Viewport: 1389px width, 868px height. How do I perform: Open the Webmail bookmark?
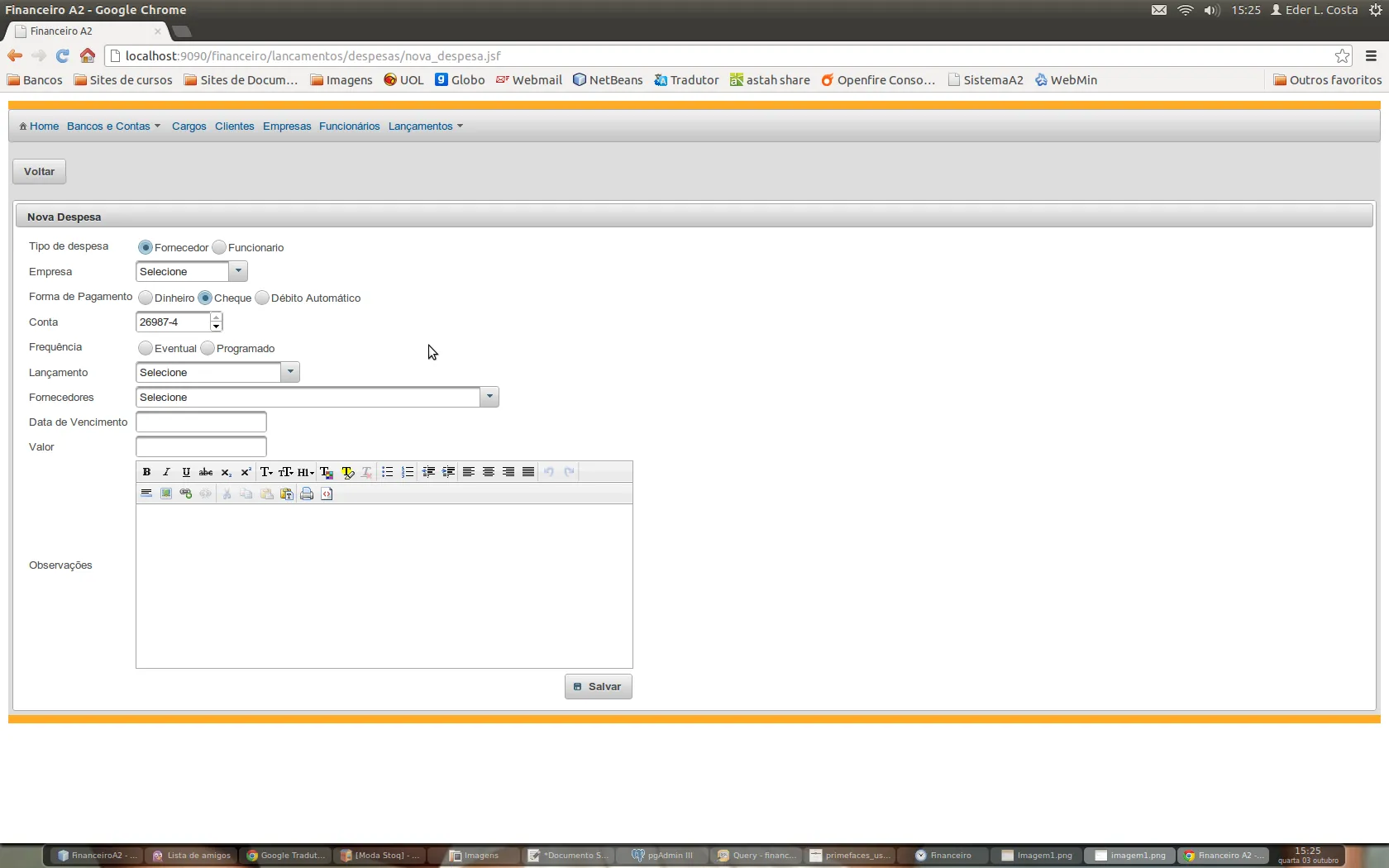[x=529, y=80]
